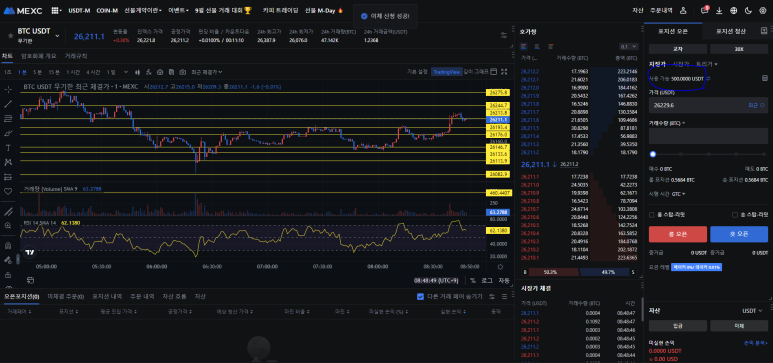773x363 pixels.
Task: Select the long position forecasting tool
Action: (x=8, y=177)
